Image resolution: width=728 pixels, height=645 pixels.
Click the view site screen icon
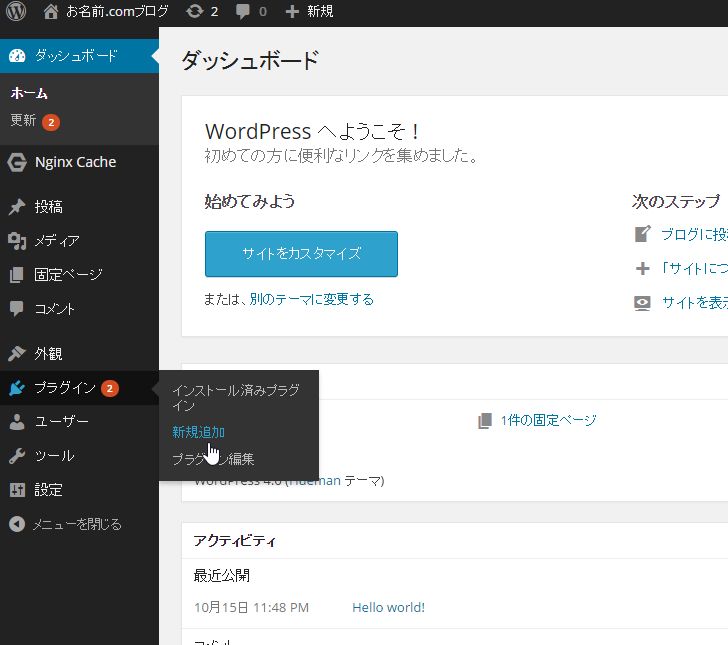642,303
